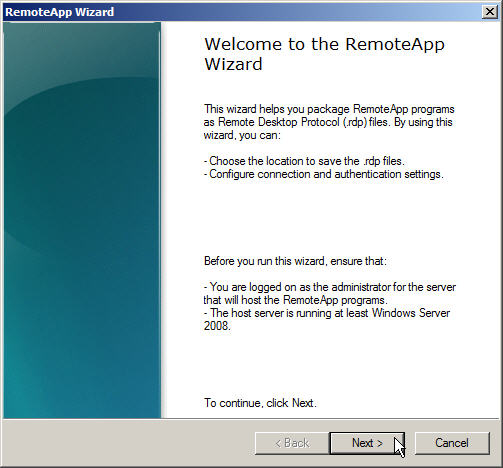Click the teal banner graphic on the left
The height and width of the screenshot is (468, 503).
[82, 220]
